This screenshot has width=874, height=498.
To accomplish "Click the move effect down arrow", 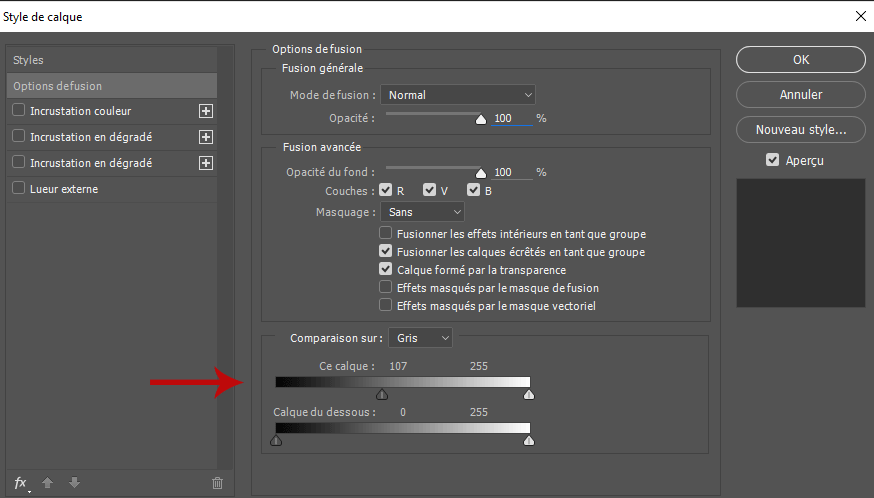I will tap(73, 483).
